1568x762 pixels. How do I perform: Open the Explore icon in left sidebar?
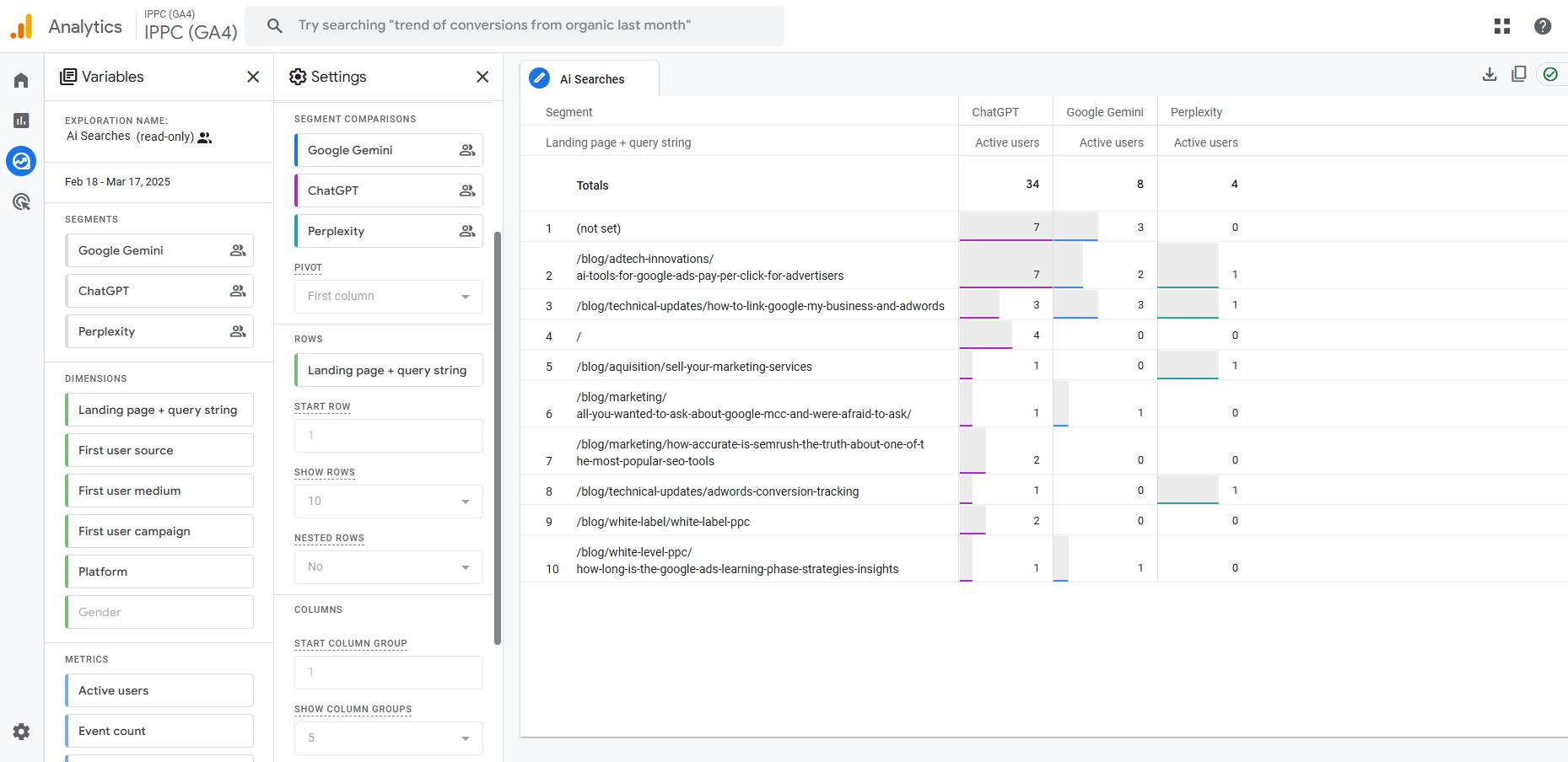point(21,161)
